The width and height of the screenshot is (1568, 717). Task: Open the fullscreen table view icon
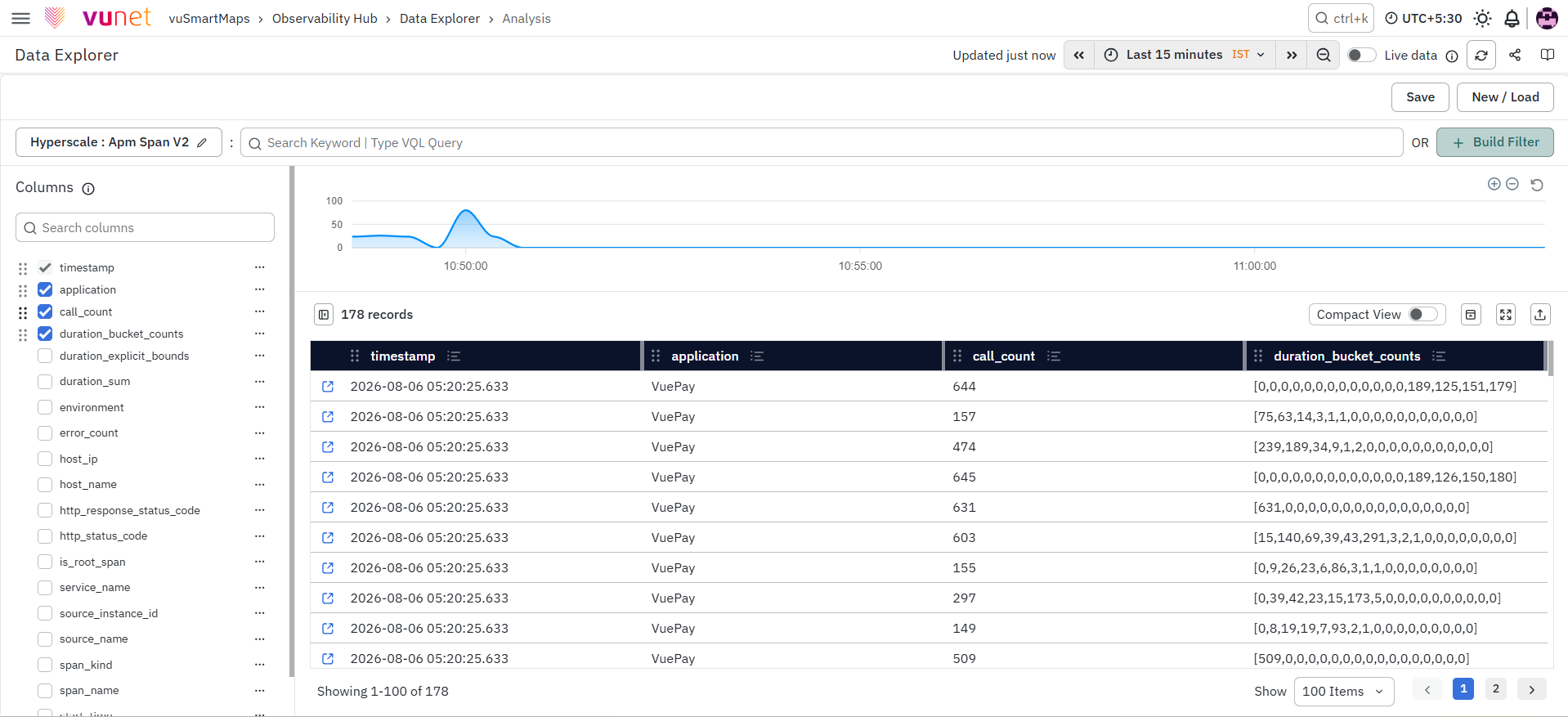pyautogui.click(x=1506, y=315)
